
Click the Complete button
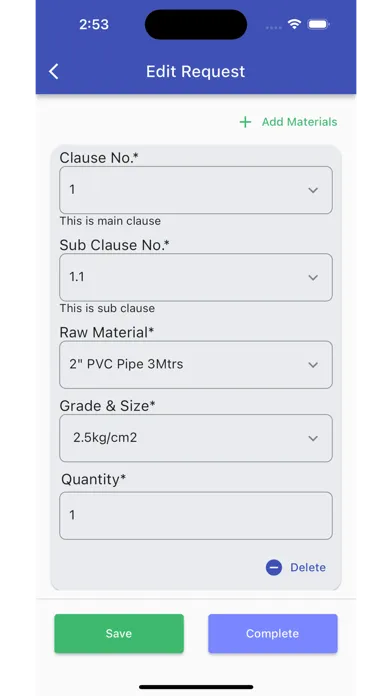(x=273, y=633)
